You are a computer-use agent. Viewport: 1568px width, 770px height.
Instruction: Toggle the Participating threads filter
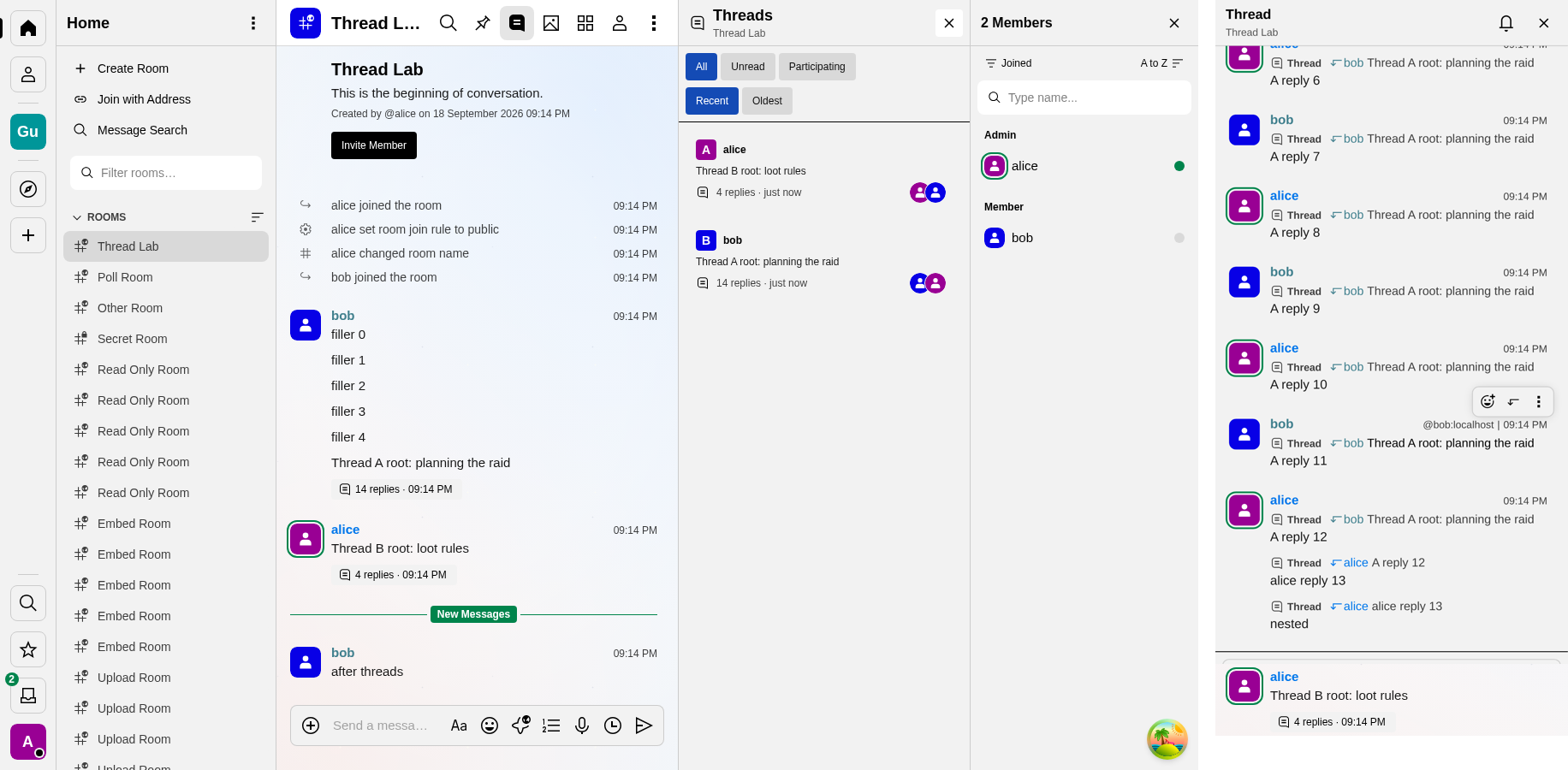pos(817,67)
